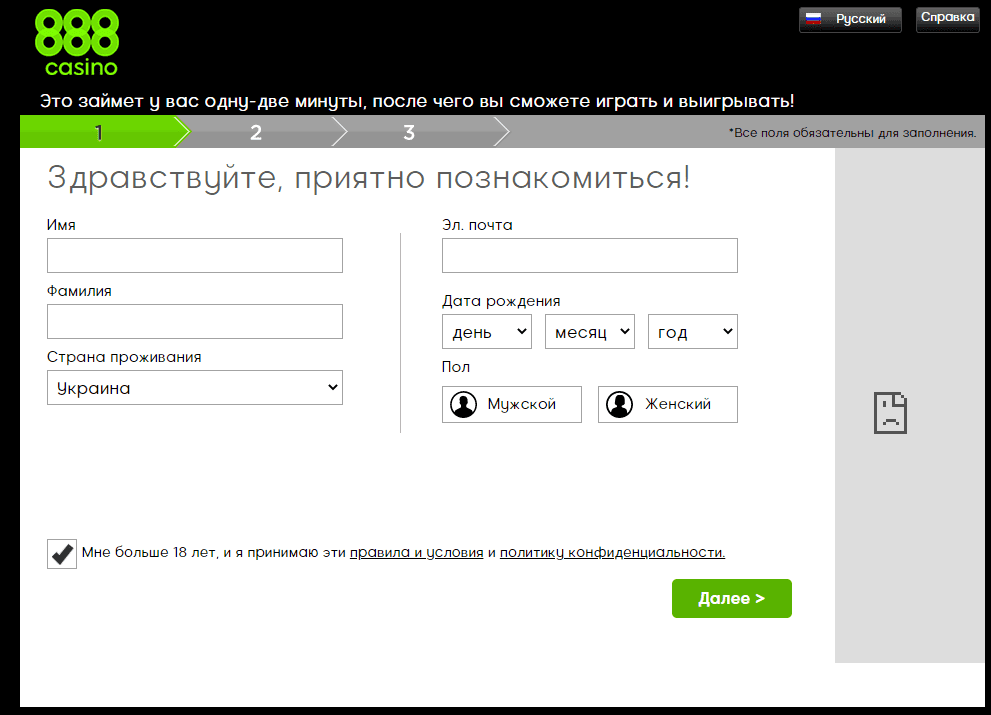Click the 888casino logo
The image size is (991, 715).
pyautogui.click(x=76, y=42)
